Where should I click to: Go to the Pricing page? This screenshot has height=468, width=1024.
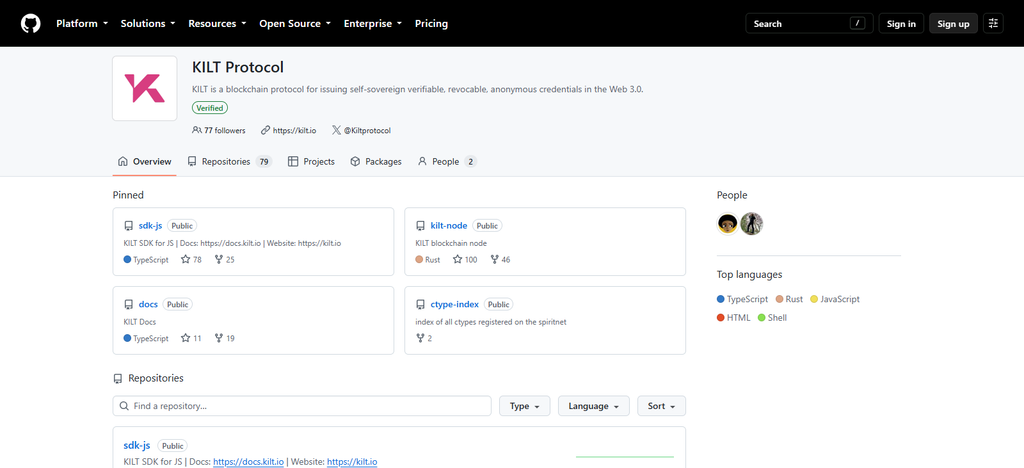432,23
